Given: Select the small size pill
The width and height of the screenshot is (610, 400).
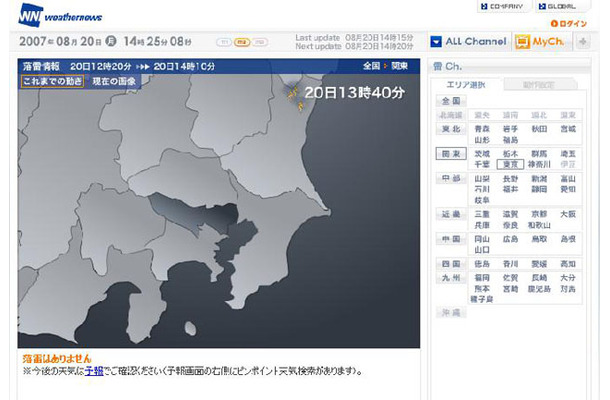Looking at the screenshot, I should pos(224,42).
